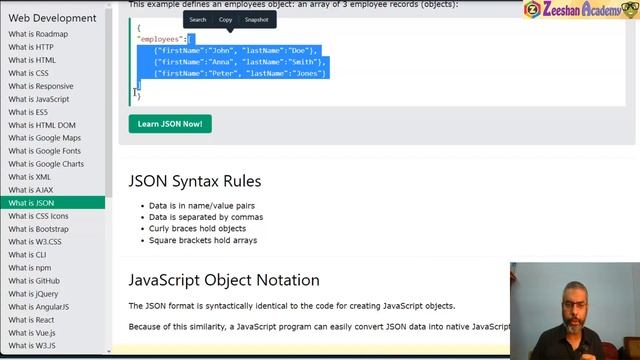The width and height of the screenshot is (640, 360).
Task: Visit What is HTML DOM link
Action: tap(42, 125)
